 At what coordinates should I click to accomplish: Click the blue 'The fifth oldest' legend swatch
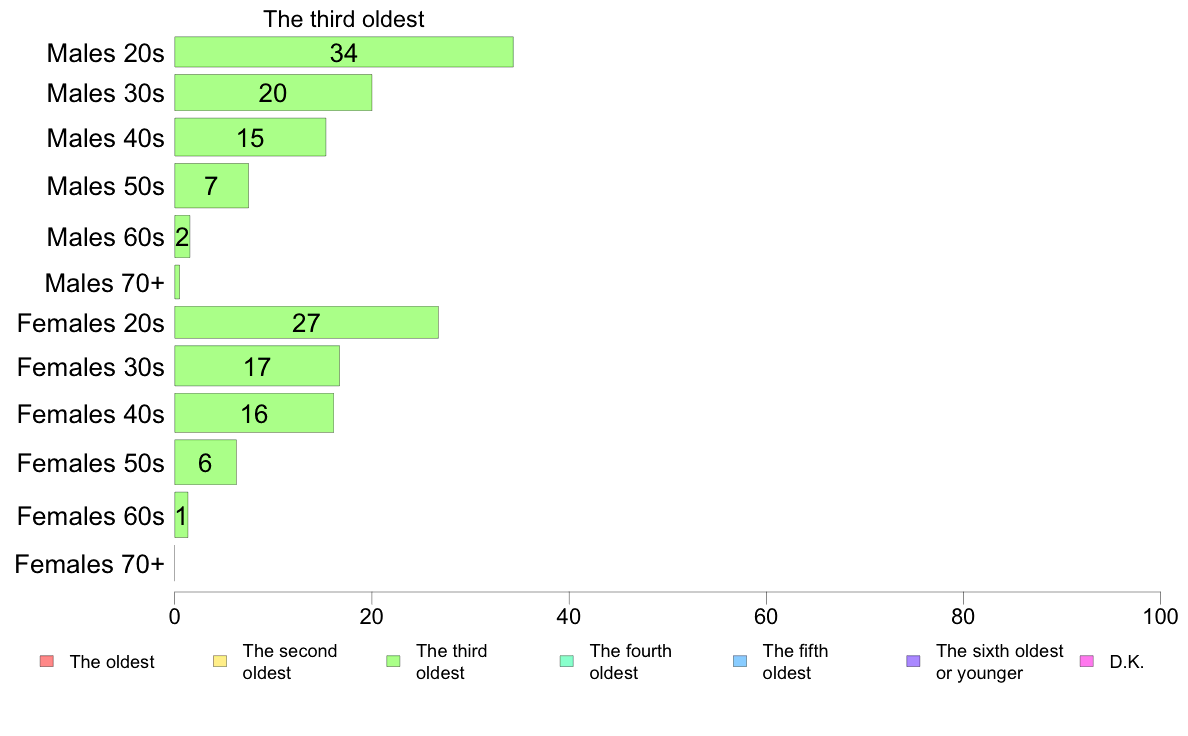740,661
